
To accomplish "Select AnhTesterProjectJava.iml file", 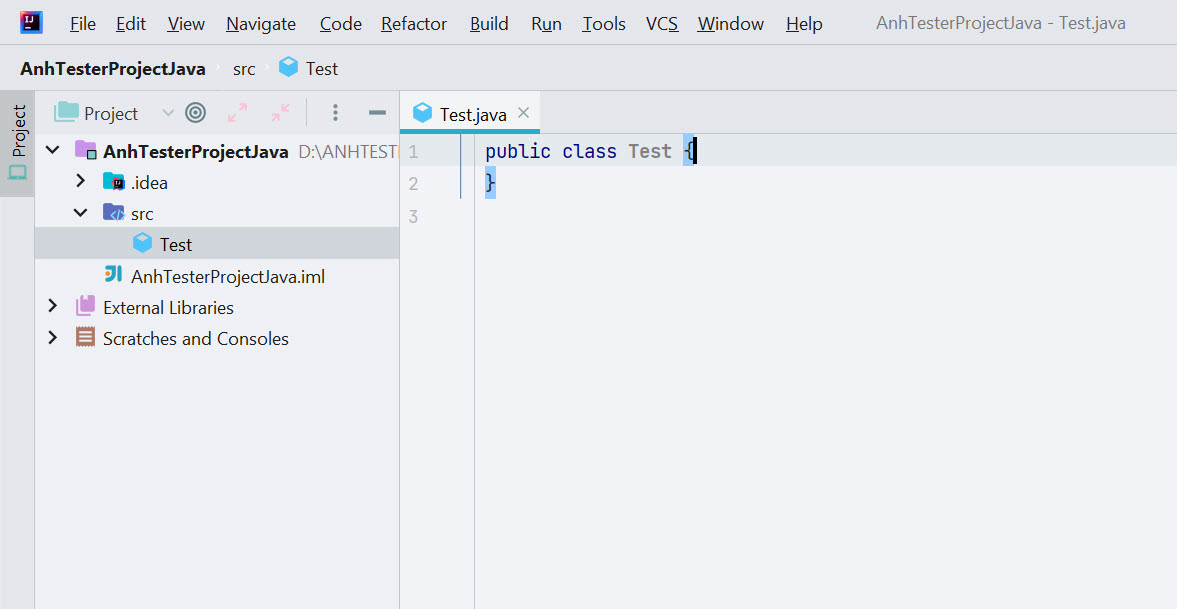I will (227, 276).
